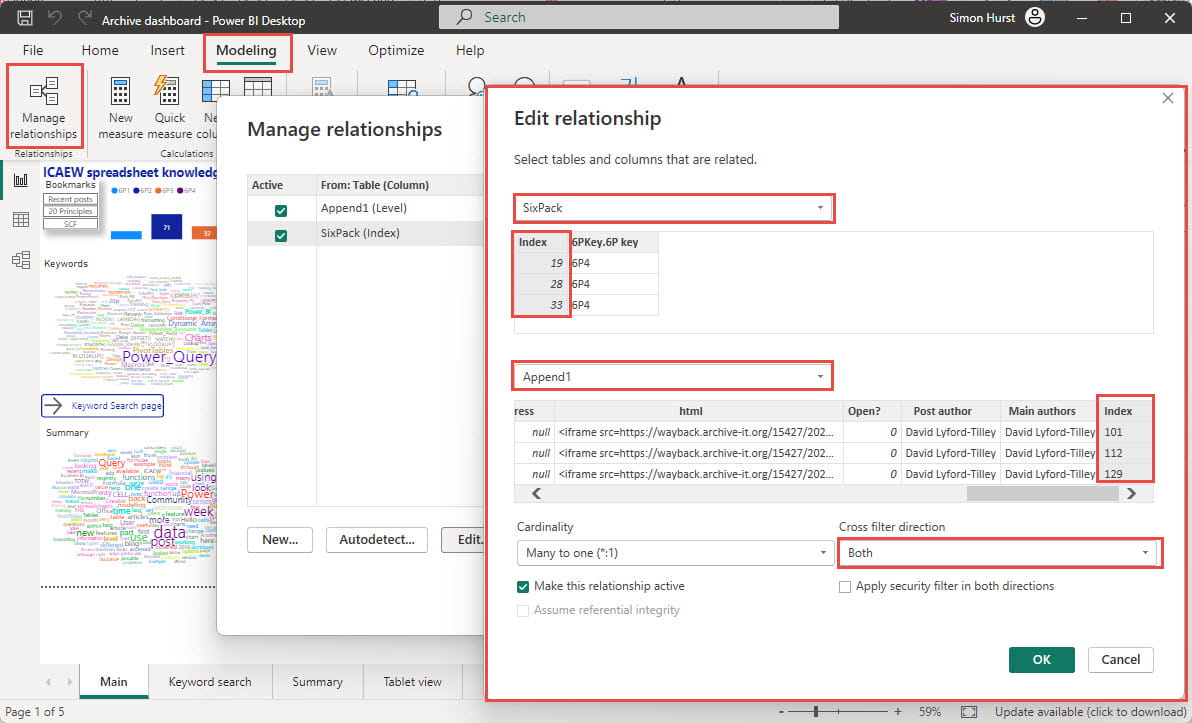Click the Save icon in title bar
Screen dimensions: 1192x723
pos(25,18)
